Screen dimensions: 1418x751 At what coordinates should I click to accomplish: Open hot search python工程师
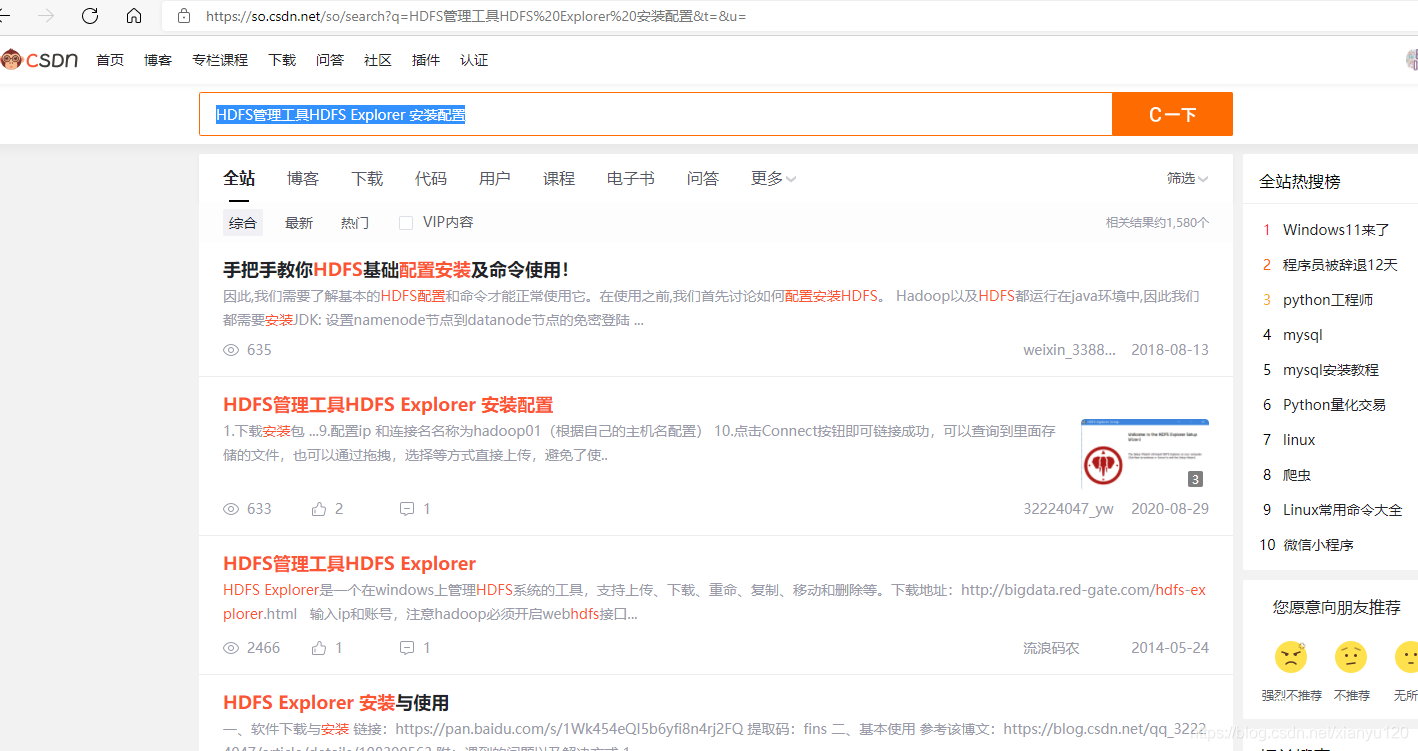[x=1328, y=300]
